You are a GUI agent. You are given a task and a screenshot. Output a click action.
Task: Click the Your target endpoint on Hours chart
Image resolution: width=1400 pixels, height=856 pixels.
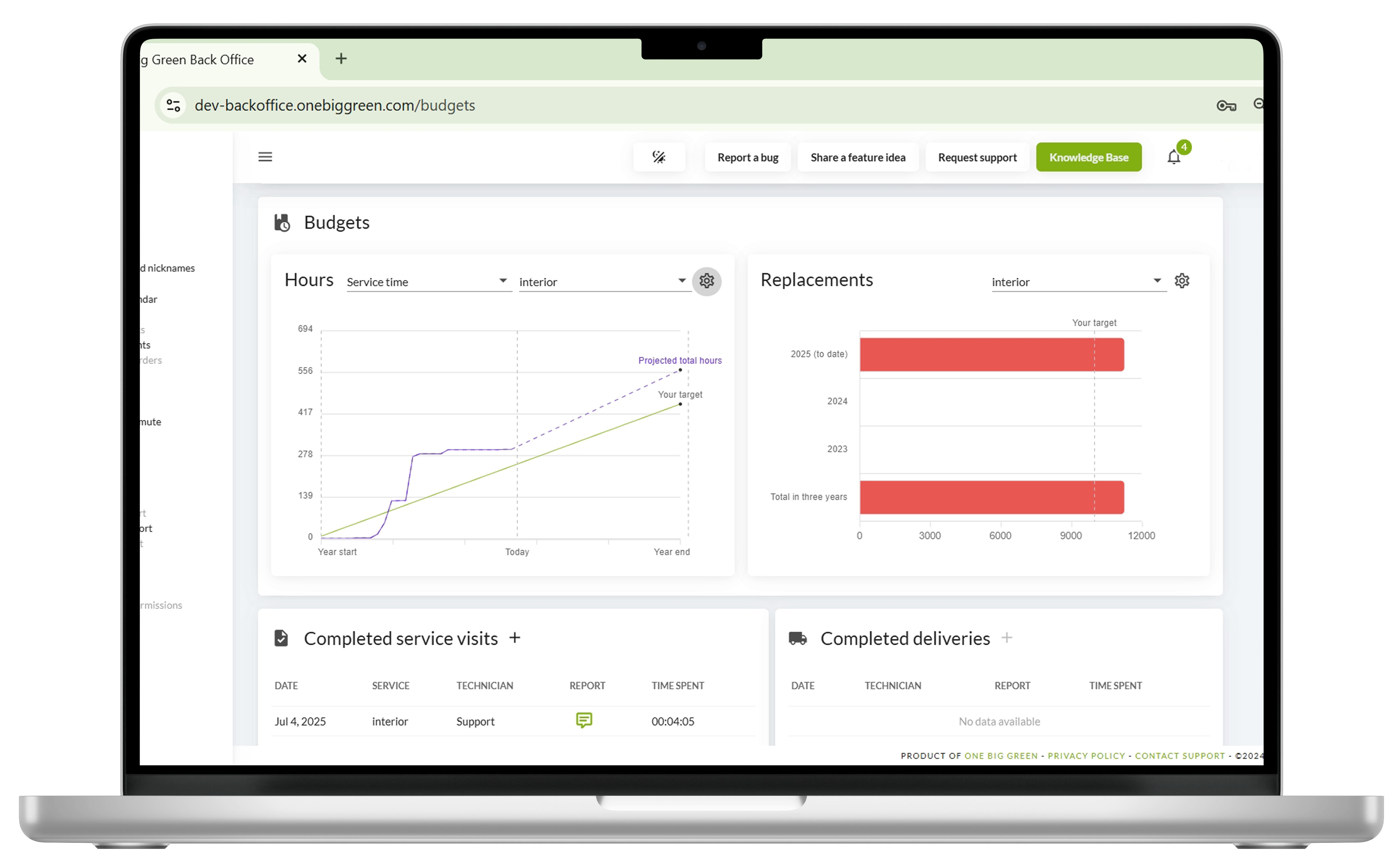pos(680,404)
